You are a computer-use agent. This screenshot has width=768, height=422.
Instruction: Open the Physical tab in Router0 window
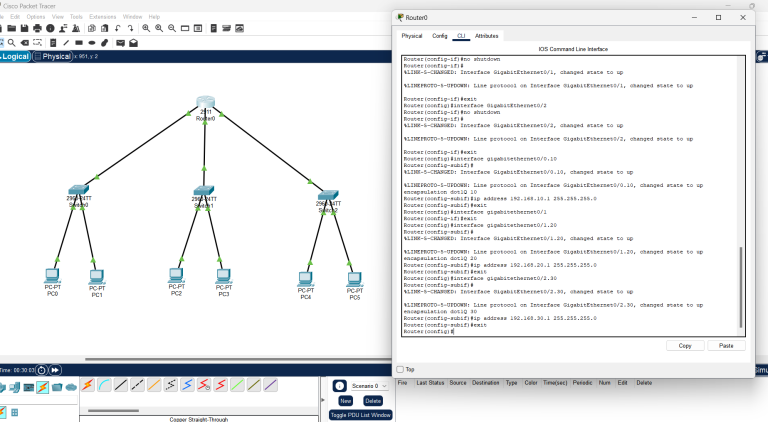point(411,36)
